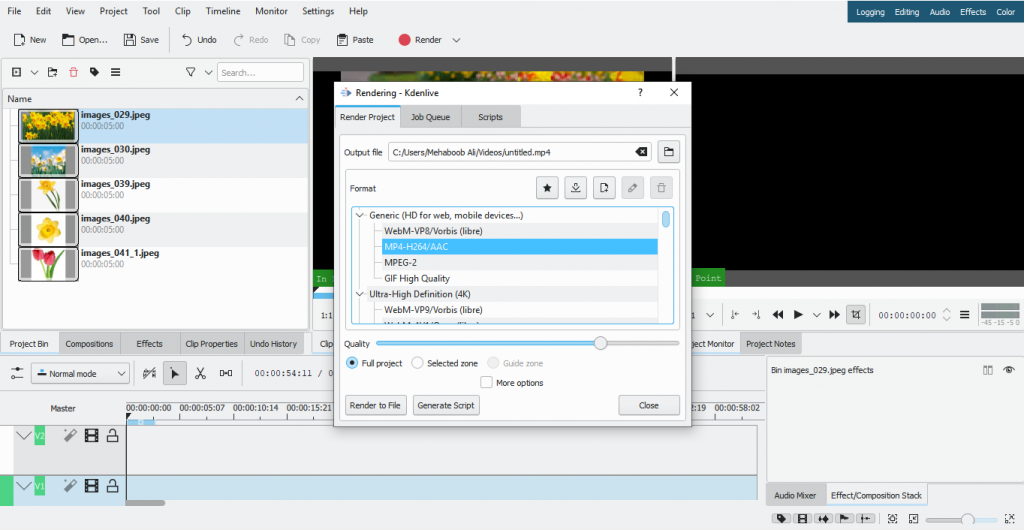Switch to the Job Queue tab

pyautogui.click(x=430, y=117)
